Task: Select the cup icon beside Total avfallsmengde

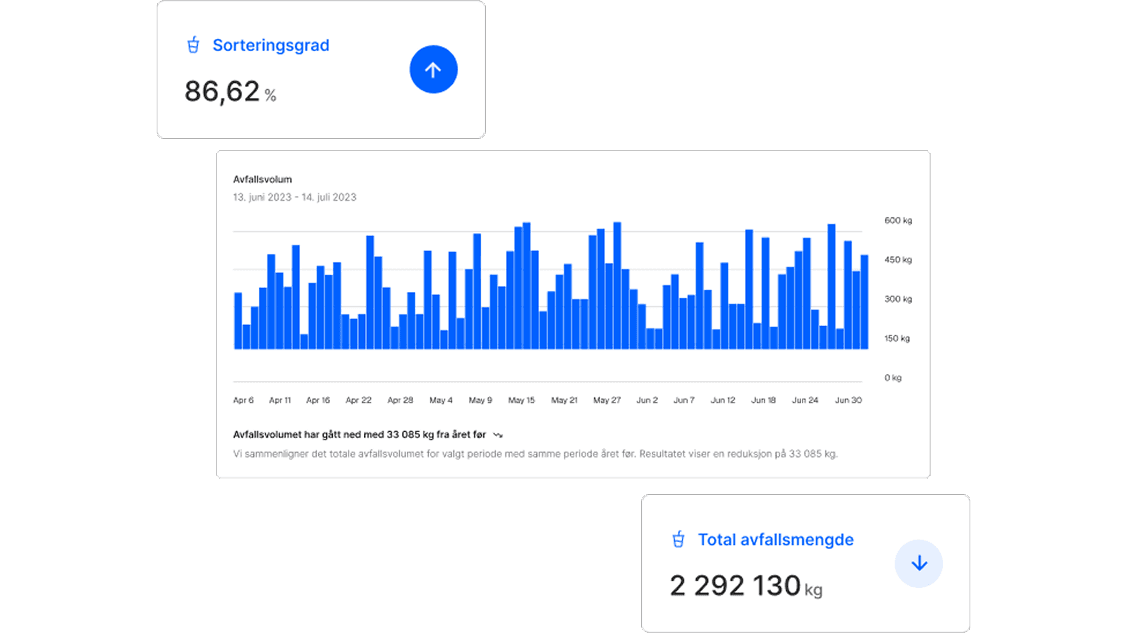Action: (678, 540)
